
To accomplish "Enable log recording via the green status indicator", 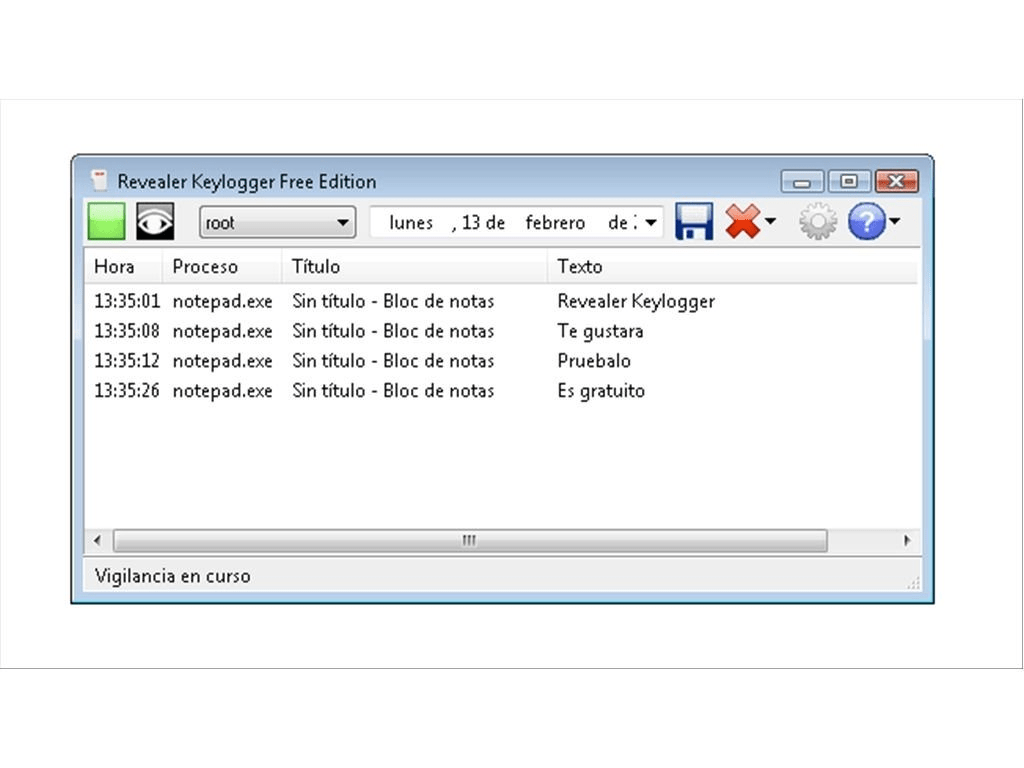I will click(105, 221).
